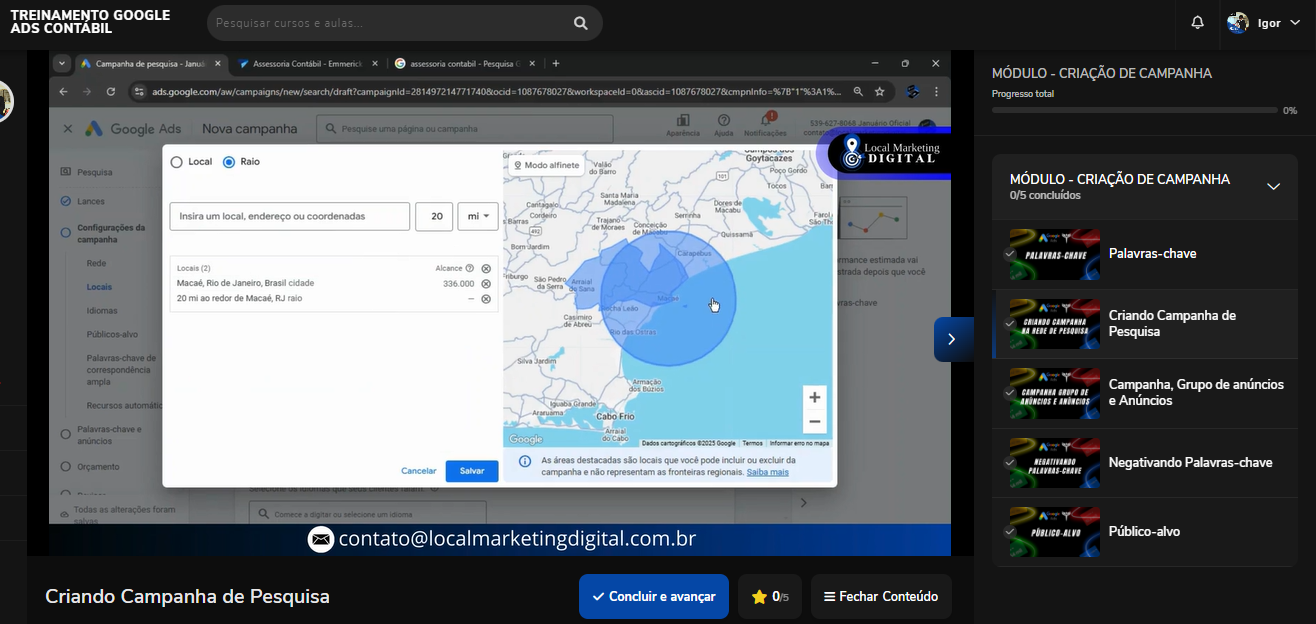Open the Igor account dropdown menu
The width and height of the screenshot is (1316, 624).
(1293, 24)
